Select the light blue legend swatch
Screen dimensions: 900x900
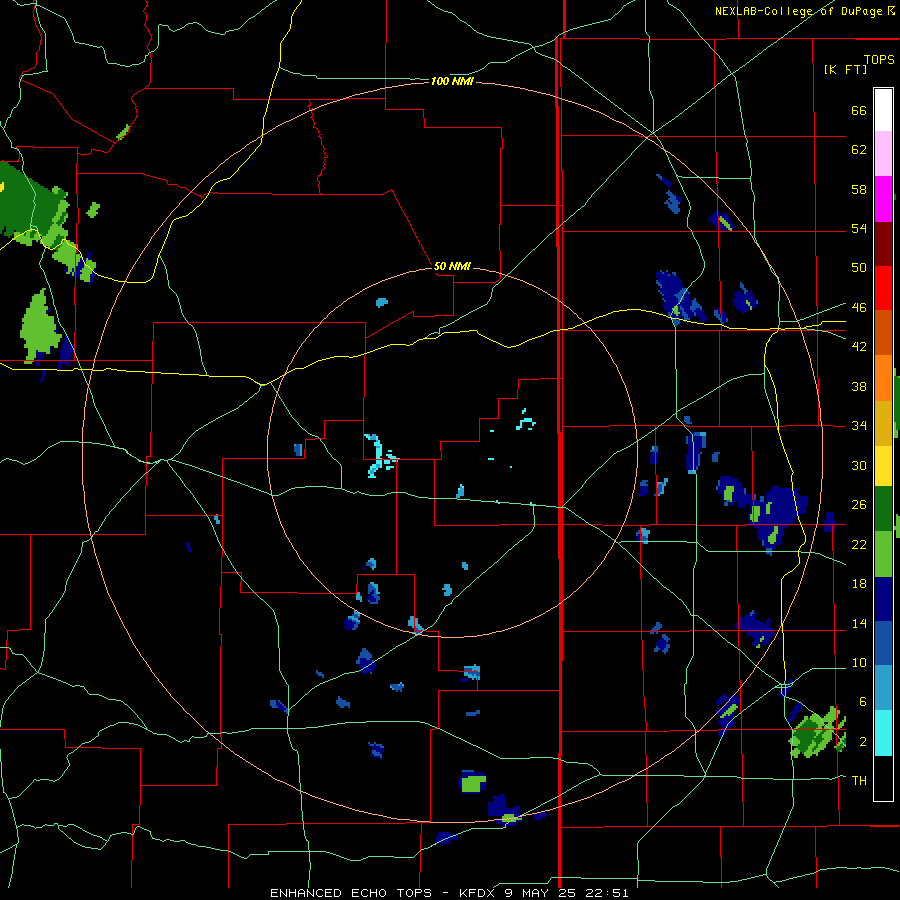click(883, 688)
